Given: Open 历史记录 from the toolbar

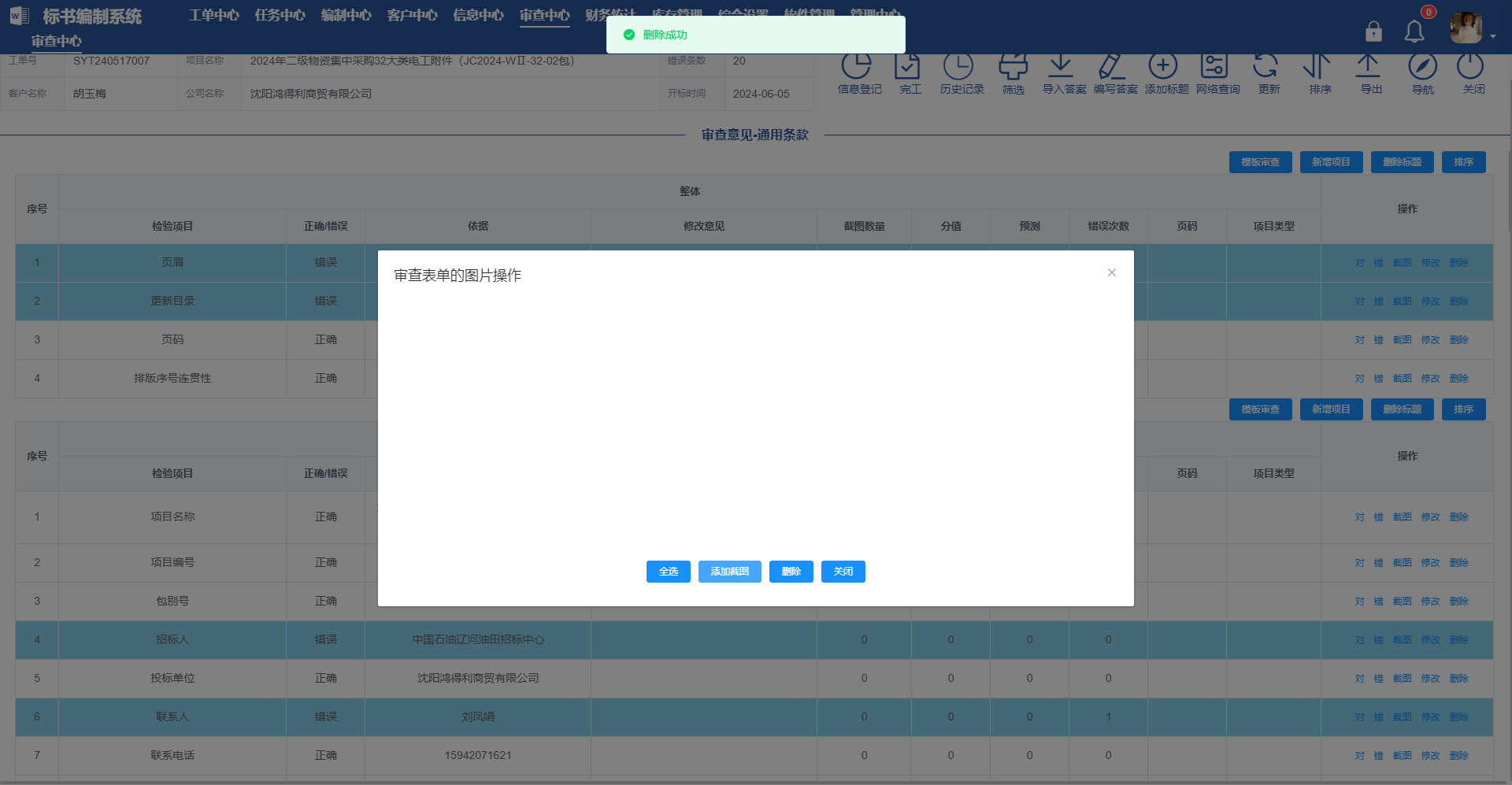Looking at the screenshot, I should click(958, 65).
